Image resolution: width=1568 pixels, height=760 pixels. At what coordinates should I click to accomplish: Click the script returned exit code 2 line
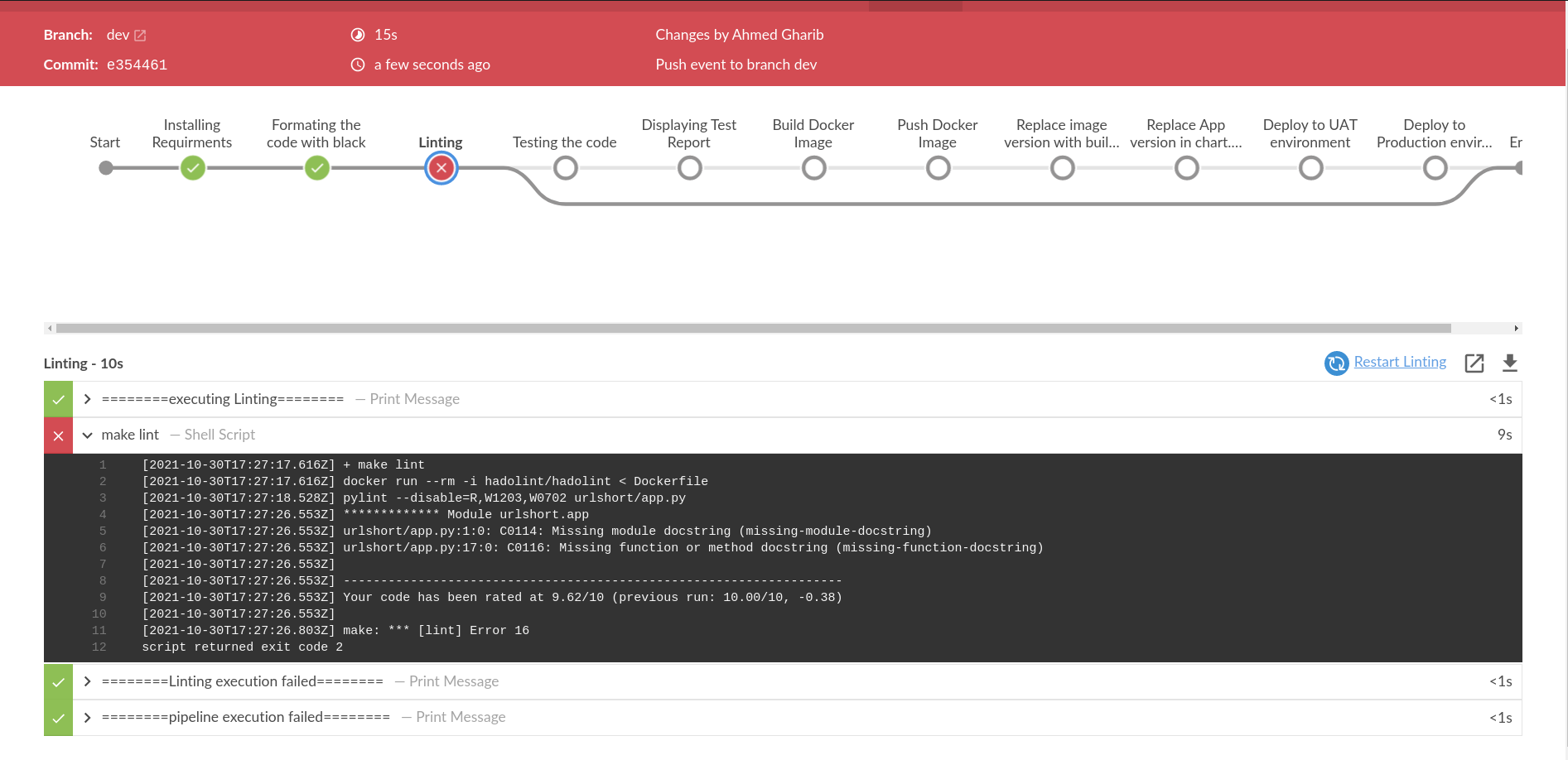pyautogui.click(x=242, y=647)
